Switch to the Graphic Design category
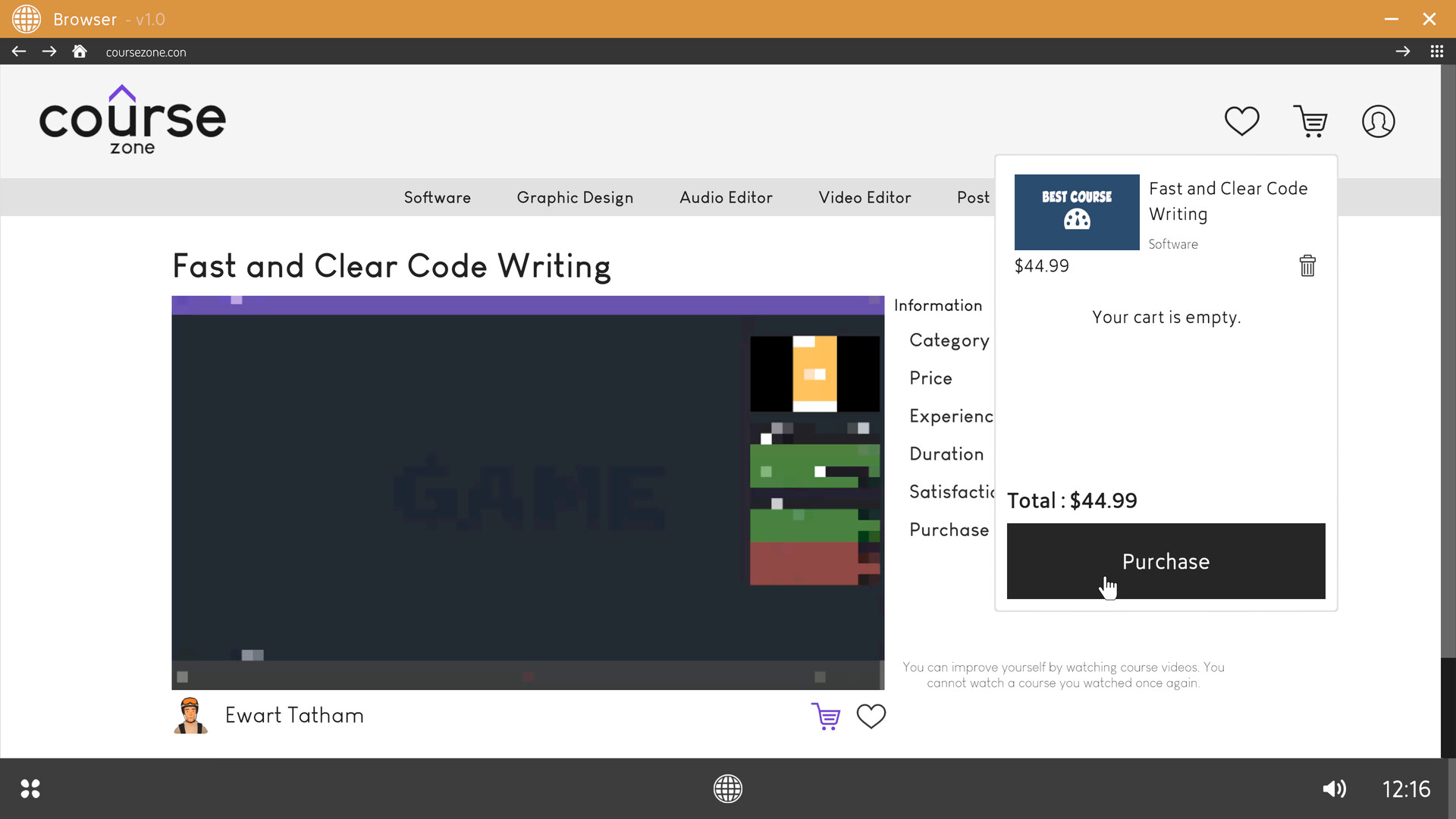 575,197
